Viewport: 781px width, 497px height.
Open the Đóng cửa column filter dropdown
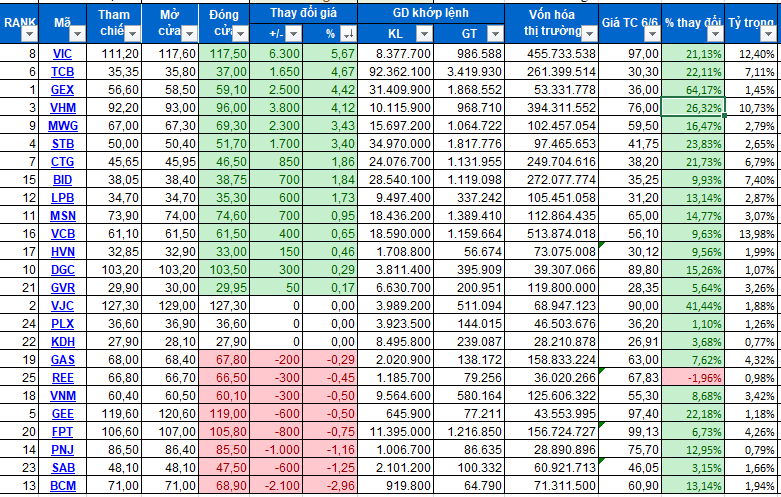[x=240, y=34]
